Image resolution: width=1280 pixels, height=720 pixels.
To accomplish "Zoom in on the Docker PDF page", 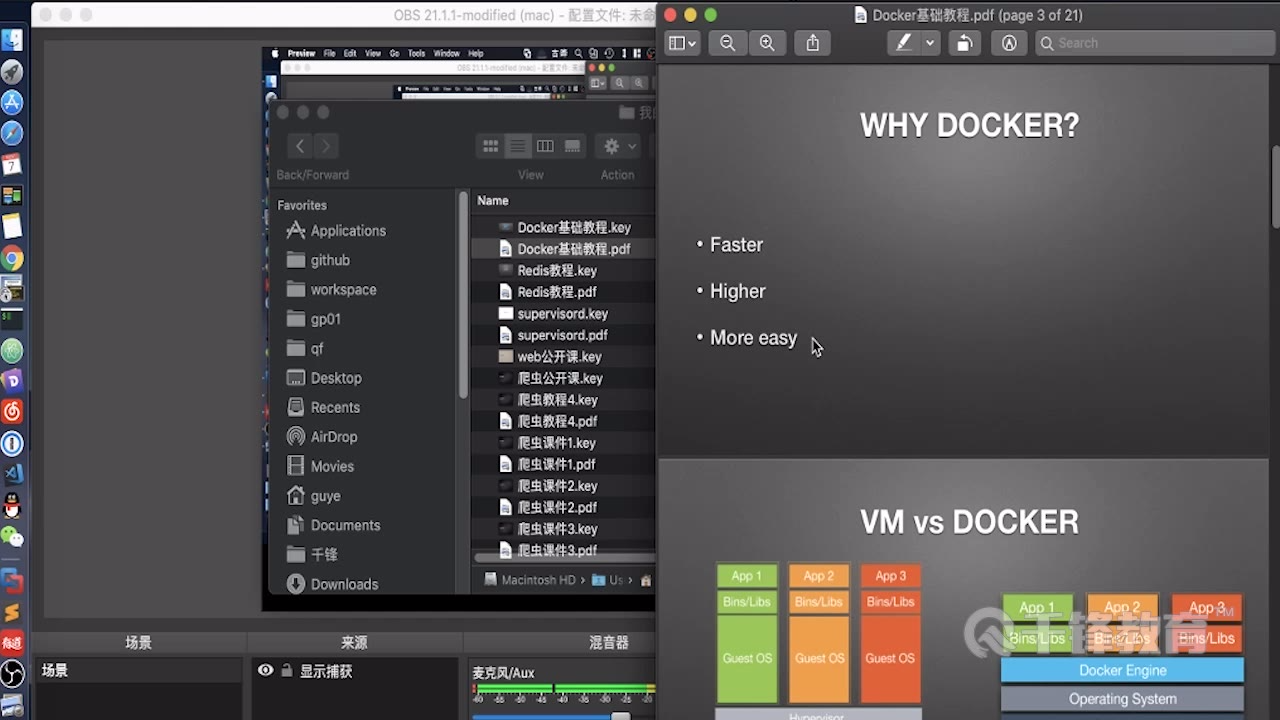I will (x=767, y=43).
